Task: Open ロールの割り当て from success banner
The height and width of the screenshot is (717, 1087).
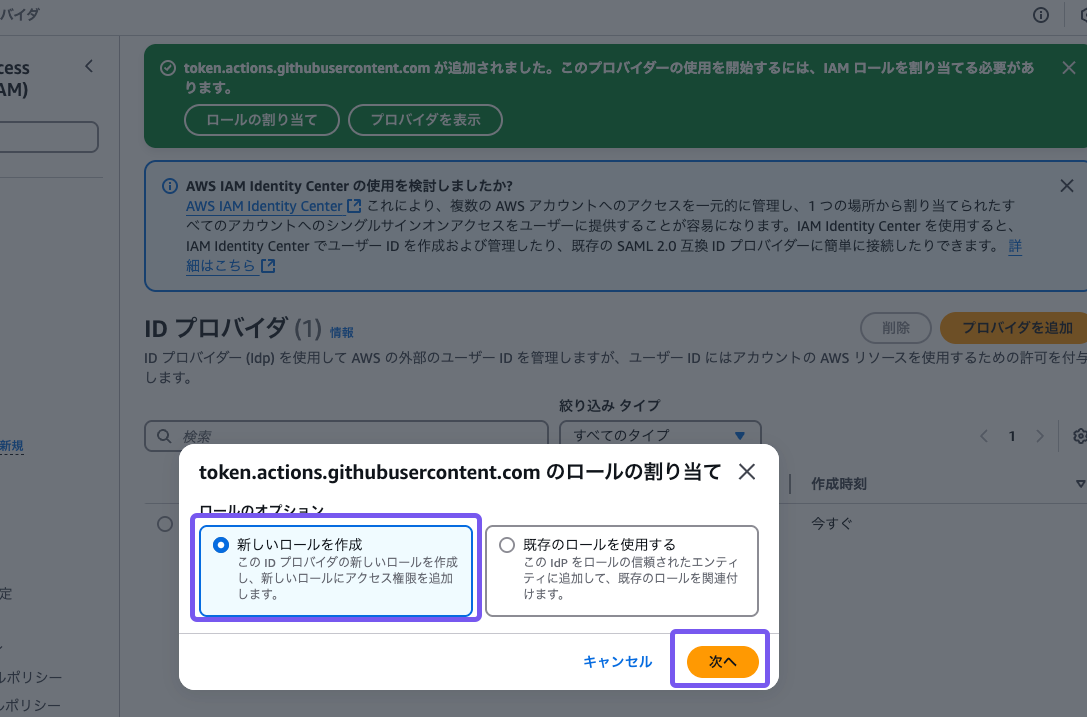Action: point(261,120)
